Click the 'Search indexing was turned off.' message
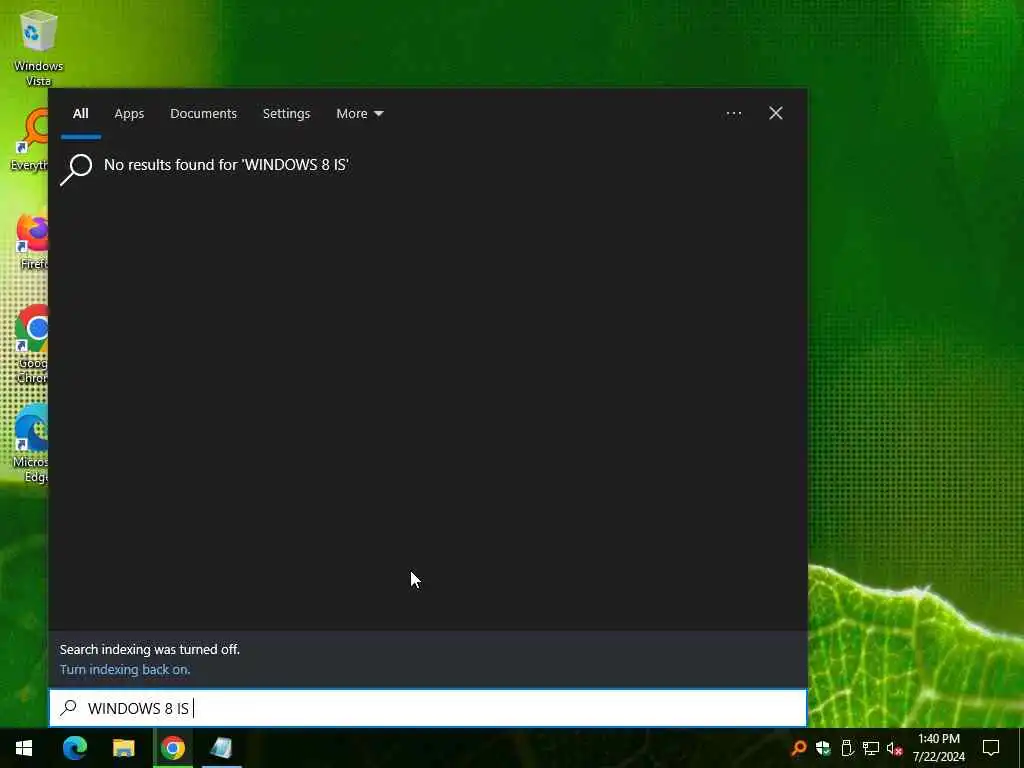This screenshot has width=1024, height=768. [150, 649]
